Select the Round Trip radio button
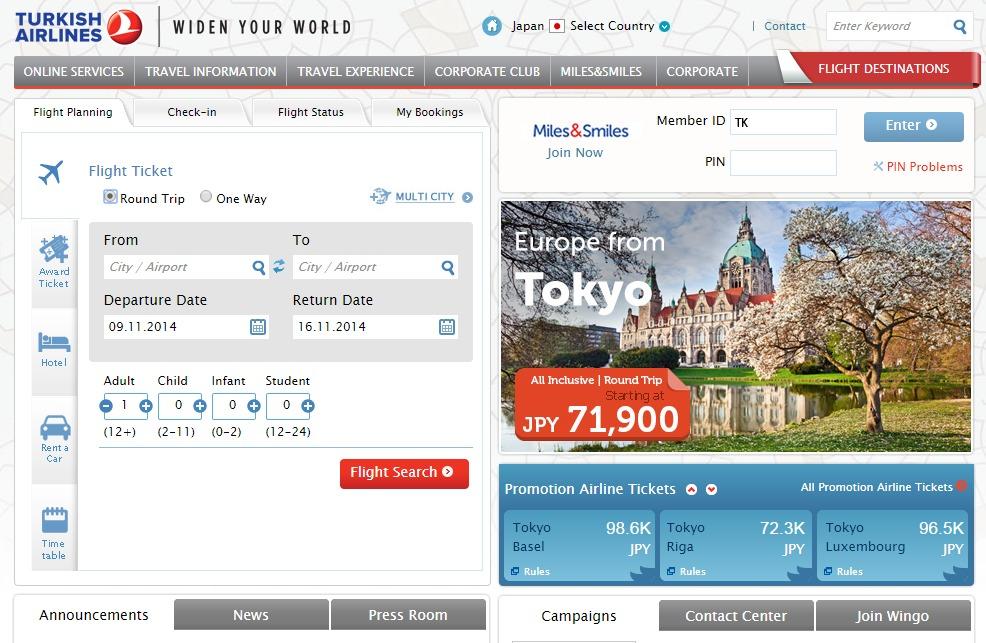986x643 pixels. pyautogui.click(x=110, y=197)
